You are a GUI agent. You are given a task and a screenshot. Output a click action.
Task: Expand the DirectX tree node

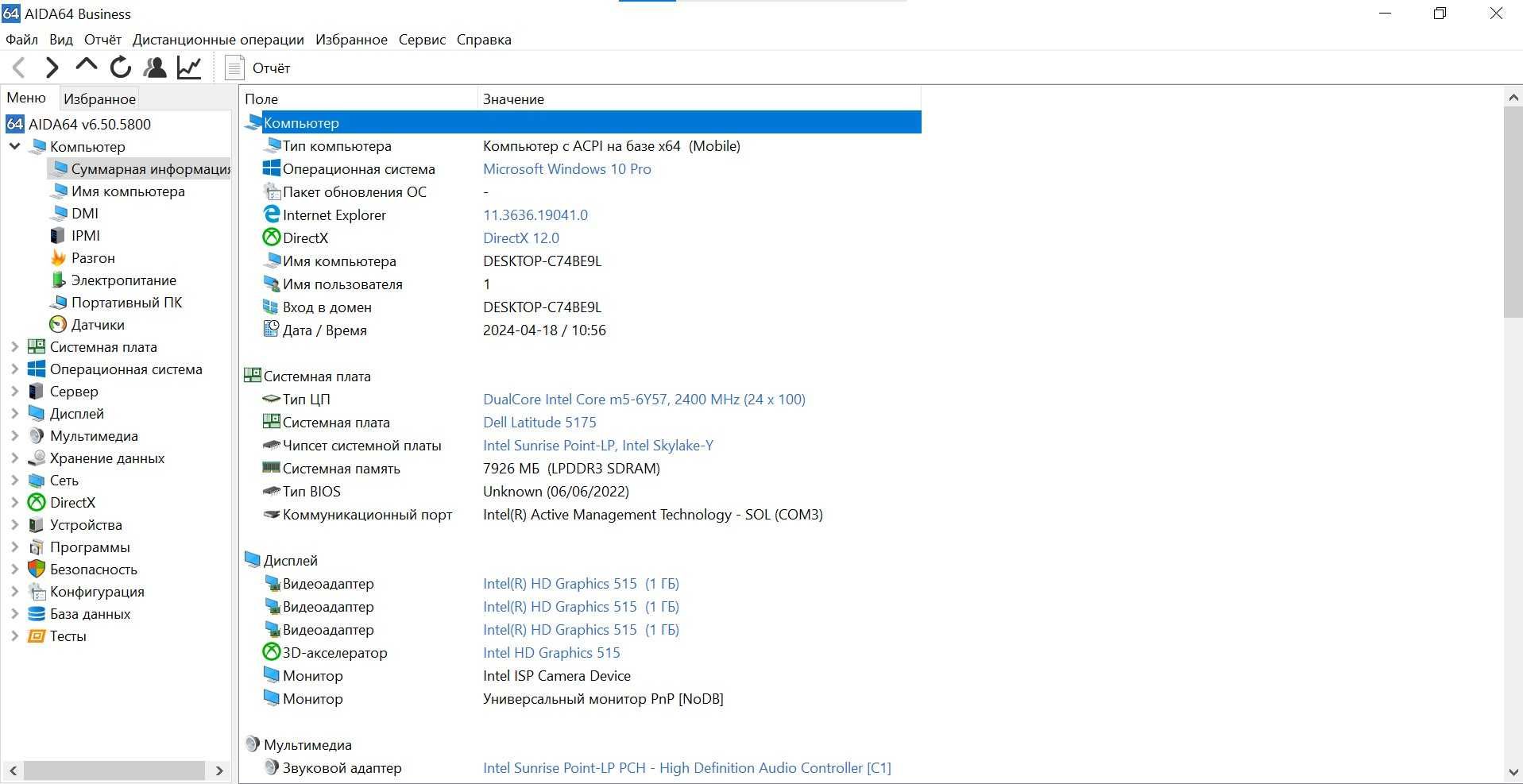14,503
